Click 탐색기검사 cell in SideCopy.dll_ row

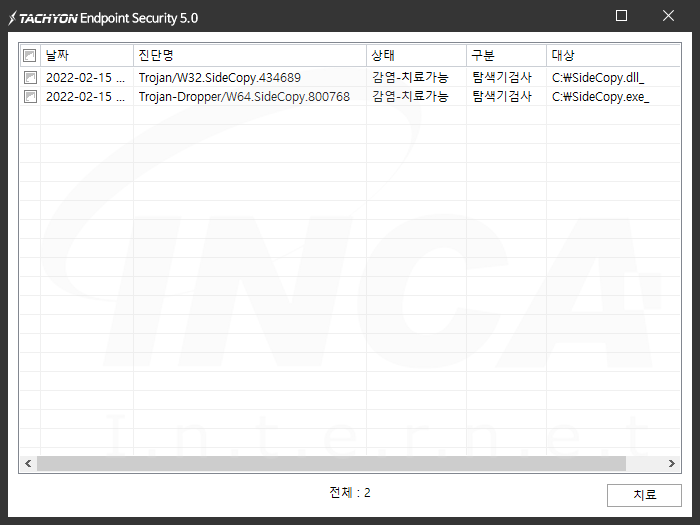tap(502, 78)
